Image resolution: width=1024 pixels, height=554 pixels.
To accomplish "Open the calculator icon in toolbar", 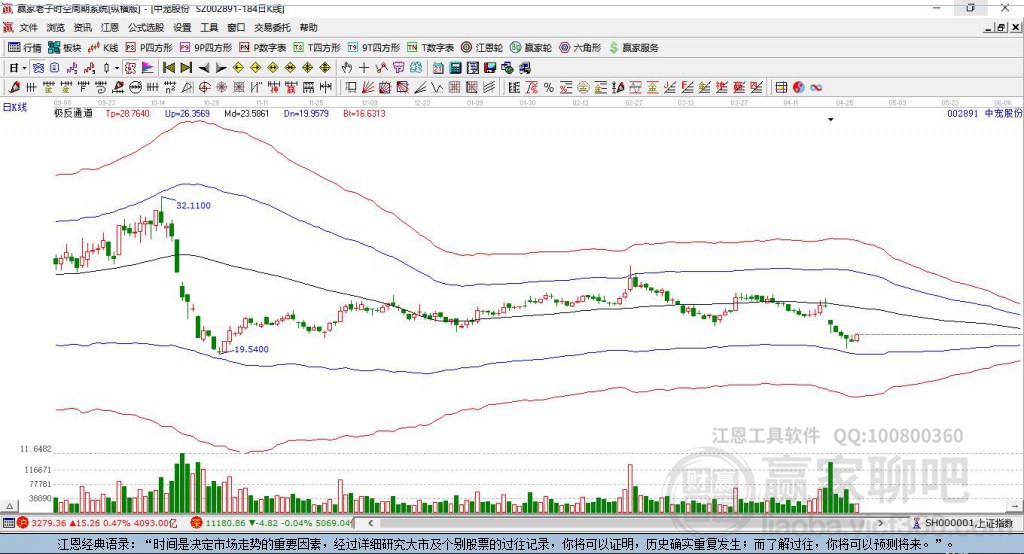I will (455, 68).
